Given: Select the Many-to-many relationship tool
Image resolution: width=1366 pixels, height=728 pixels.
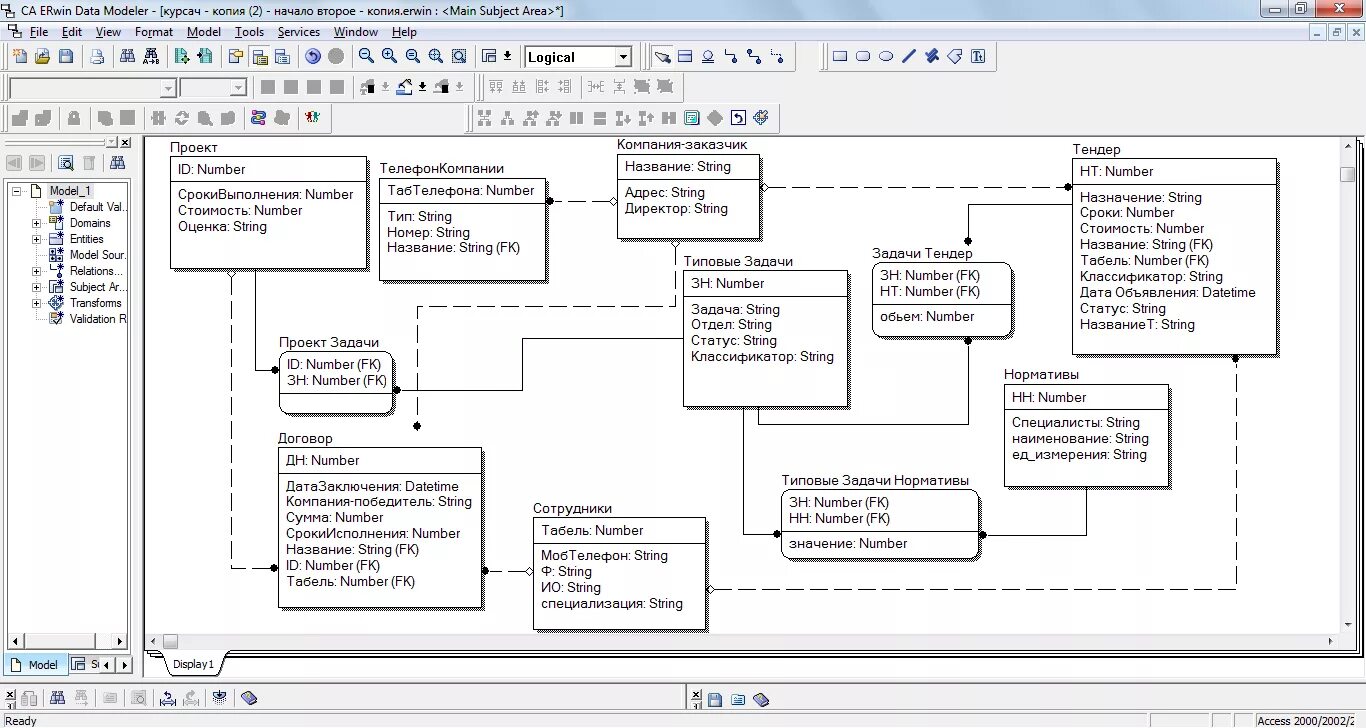Looking at the screenshot, I should pyautogui.click(x=754, y=57).
